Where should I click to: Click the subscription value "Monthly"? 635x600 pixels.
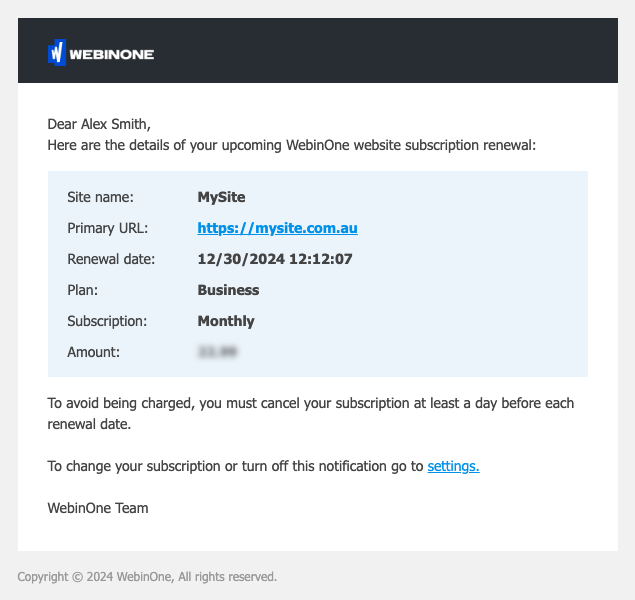[226, 321]
